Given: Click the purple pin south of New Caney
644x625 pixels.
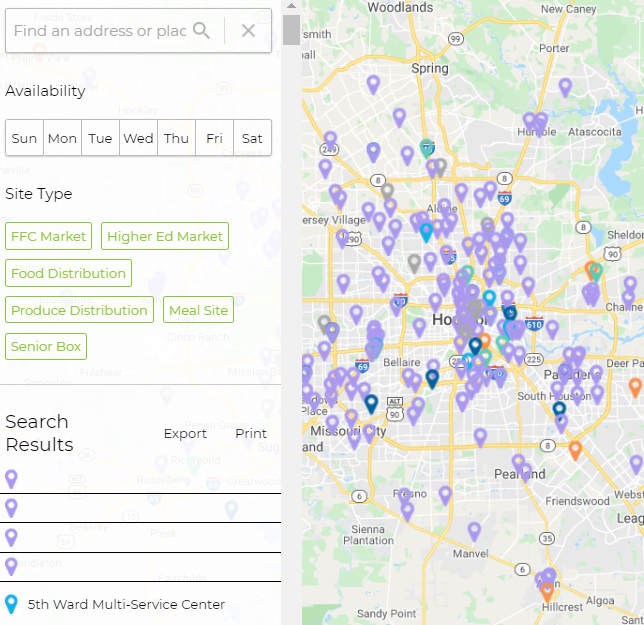Looking at the screenshot, I should pos(565,87).
